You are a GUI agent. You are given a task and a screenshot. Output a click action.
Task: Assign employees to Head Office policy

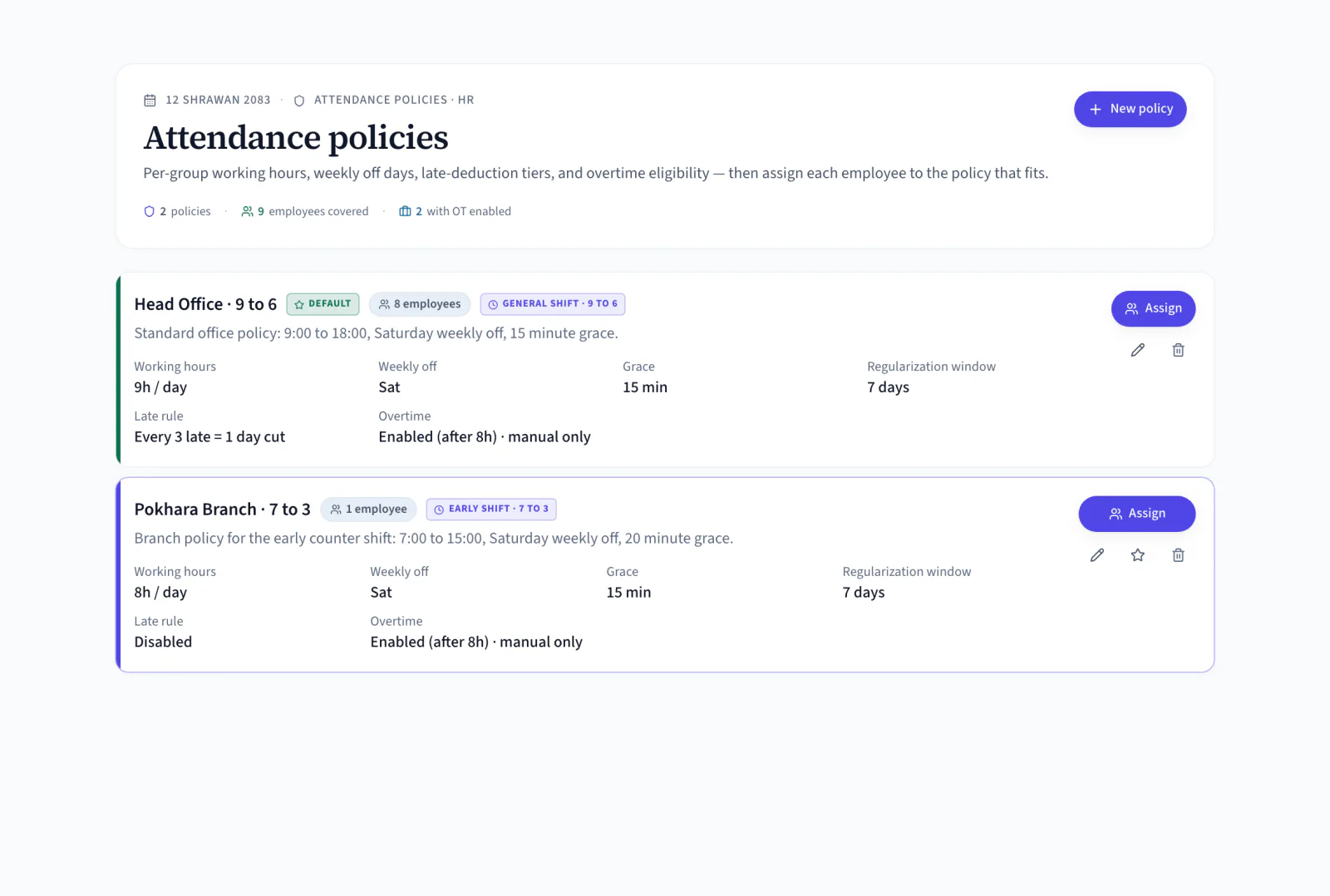click(x=1153, y=308)
